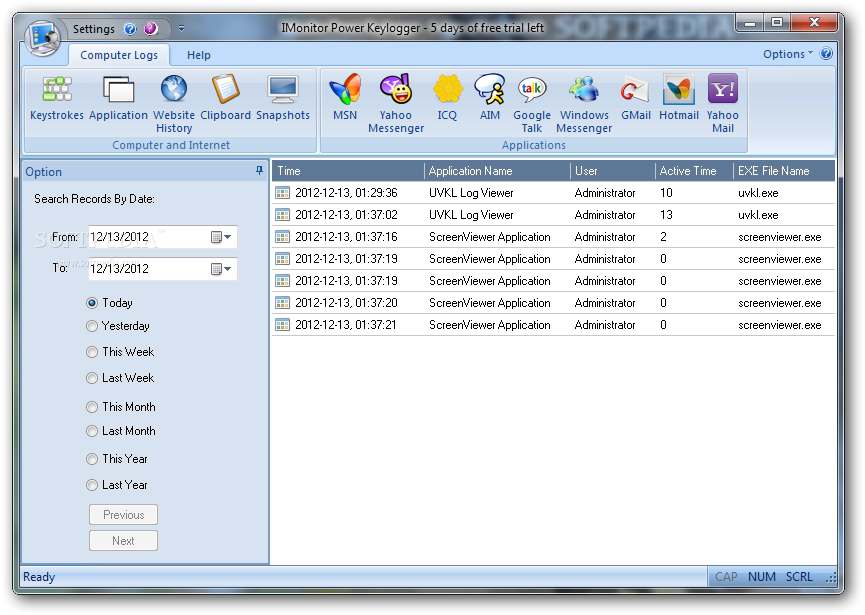Open Website History log
The image size is (865, 615).
point(174,104)
